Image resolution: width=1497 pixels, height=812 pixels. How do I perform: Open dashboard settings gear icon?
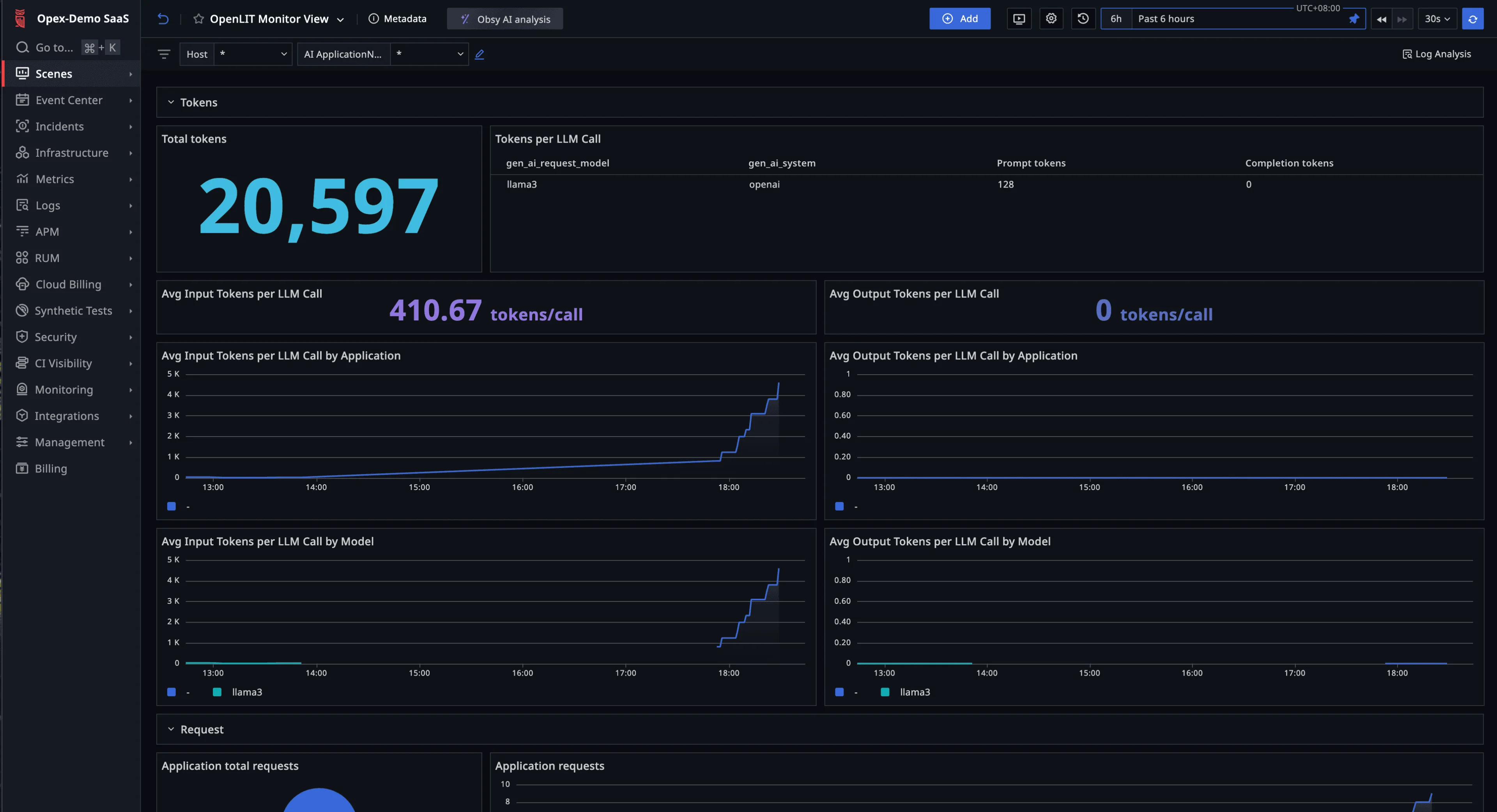[x=1051, y=19]
